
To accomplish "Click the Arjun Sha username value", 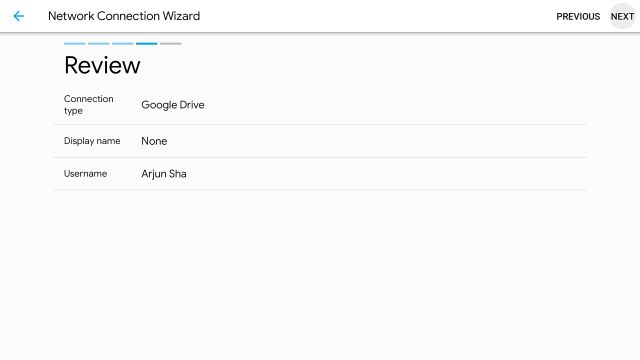I will 164,174.
